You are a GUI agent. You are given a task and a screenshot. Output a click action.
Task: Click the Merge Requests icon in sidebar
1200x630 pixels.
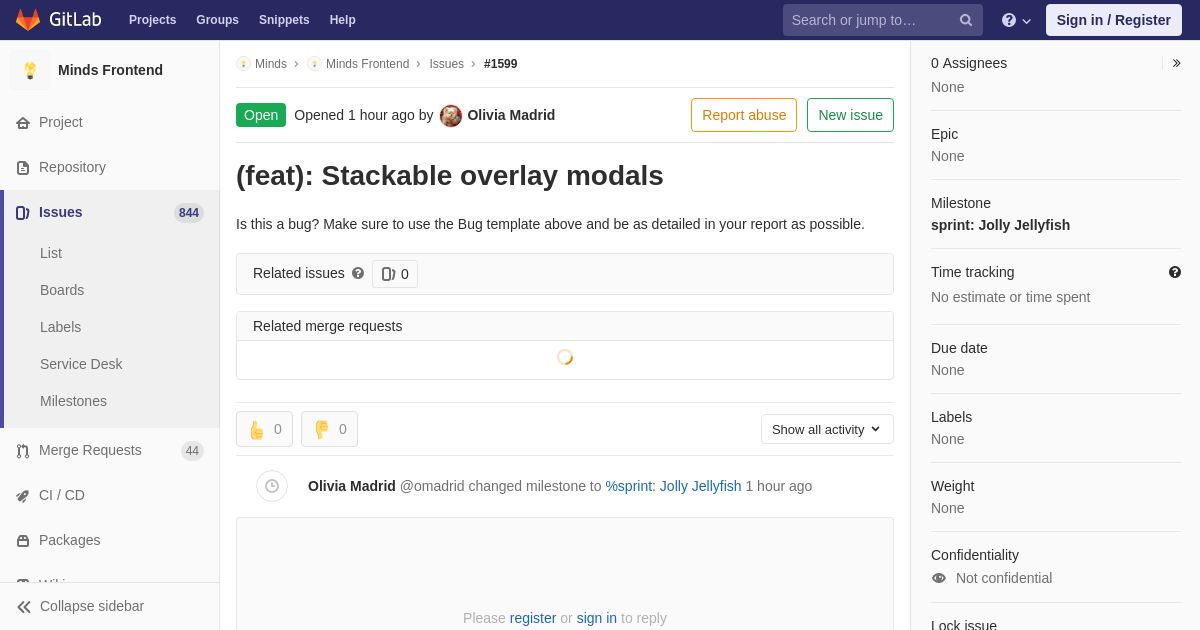click(23, 450)
